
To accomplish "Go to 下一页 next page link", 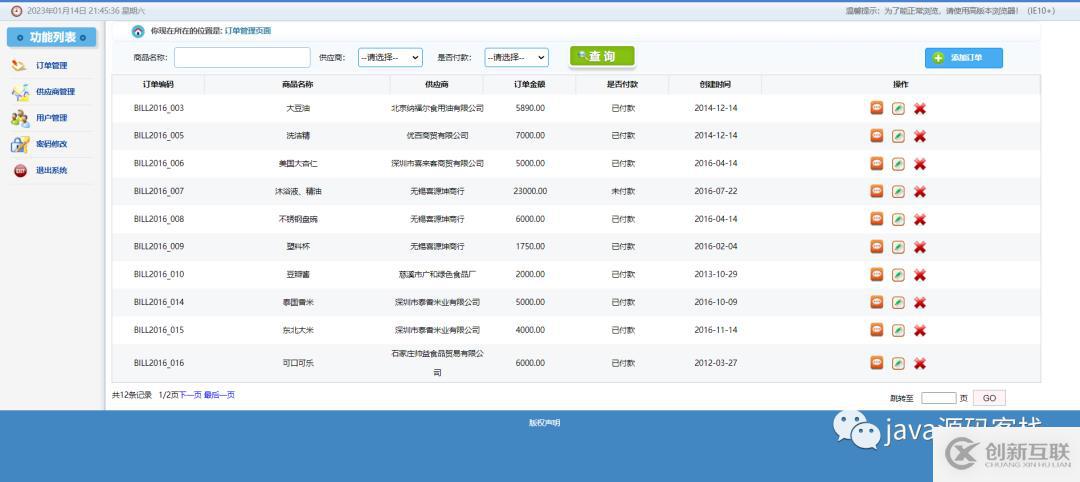I will point(190,395).
